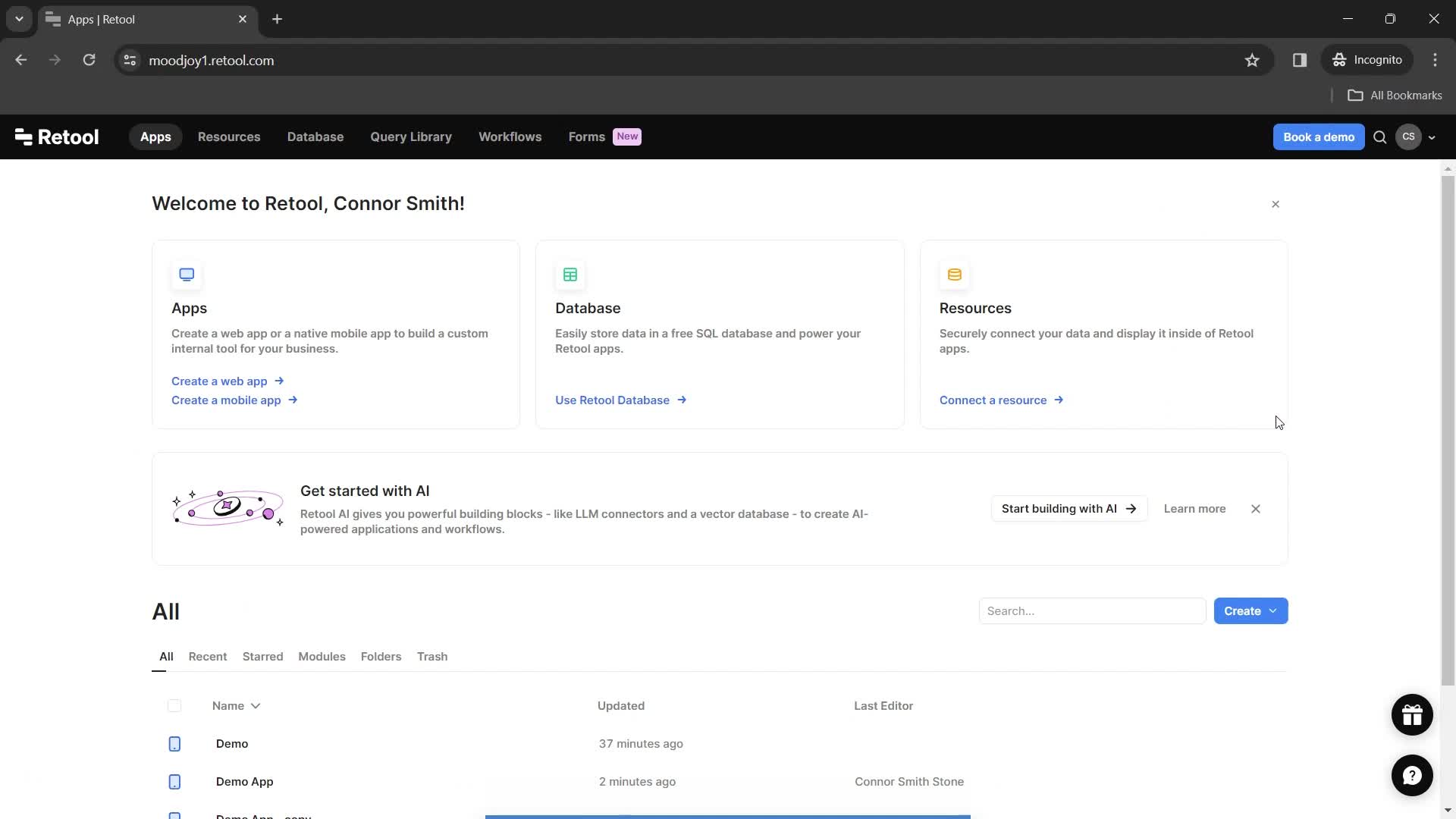Toggle the checkbox next to Demo App row
Viewport: 1456px width, 819px height.
click(x=175, y=781)
